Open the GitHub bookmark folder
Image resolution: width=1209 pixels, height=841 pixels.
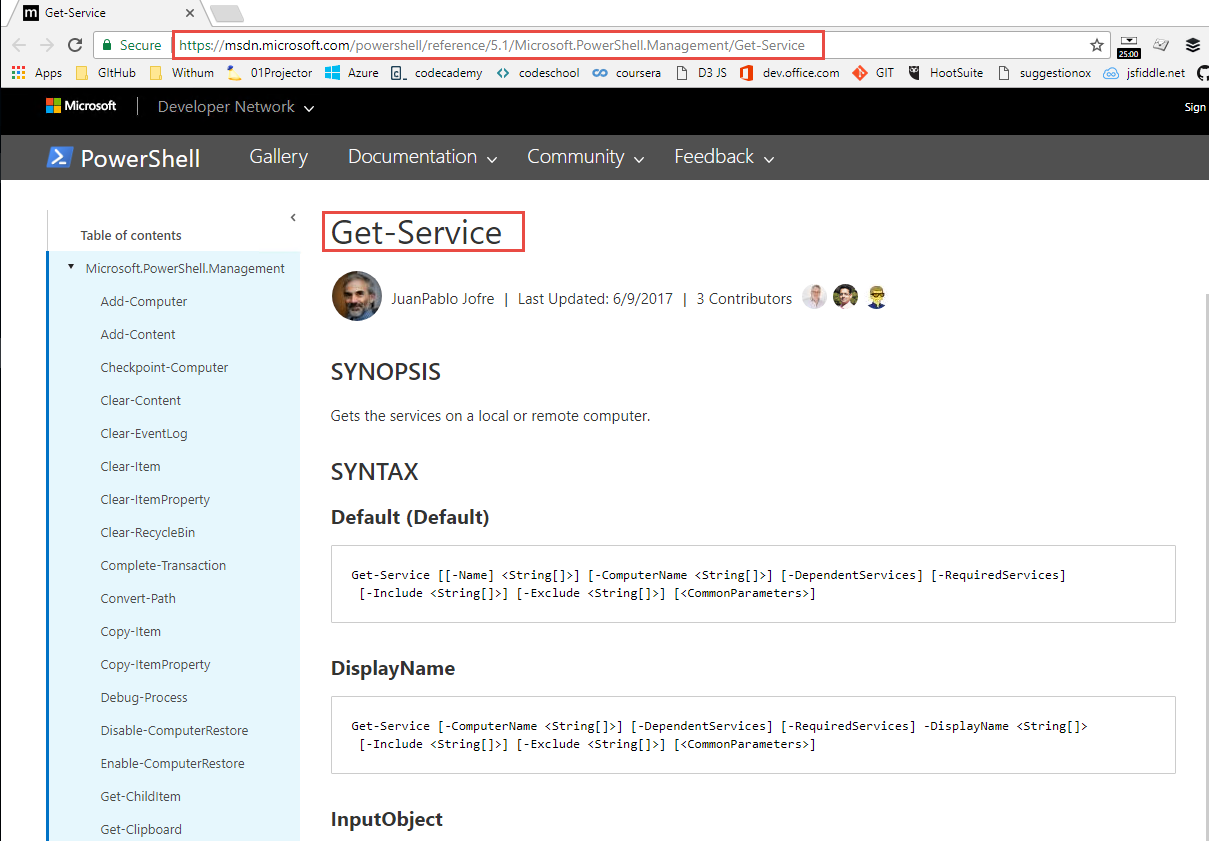click(106, 73)
